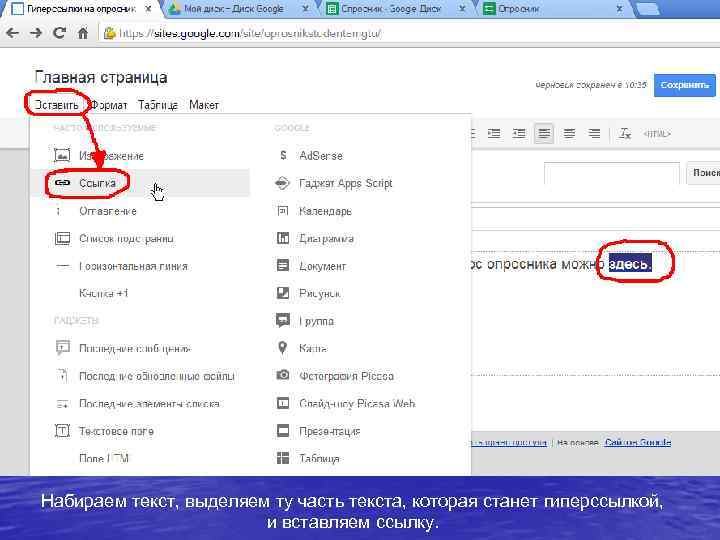The width and height of the screenshot is (720, 540).
Task: Click the AdSense dollar icon
Action: 283,156
